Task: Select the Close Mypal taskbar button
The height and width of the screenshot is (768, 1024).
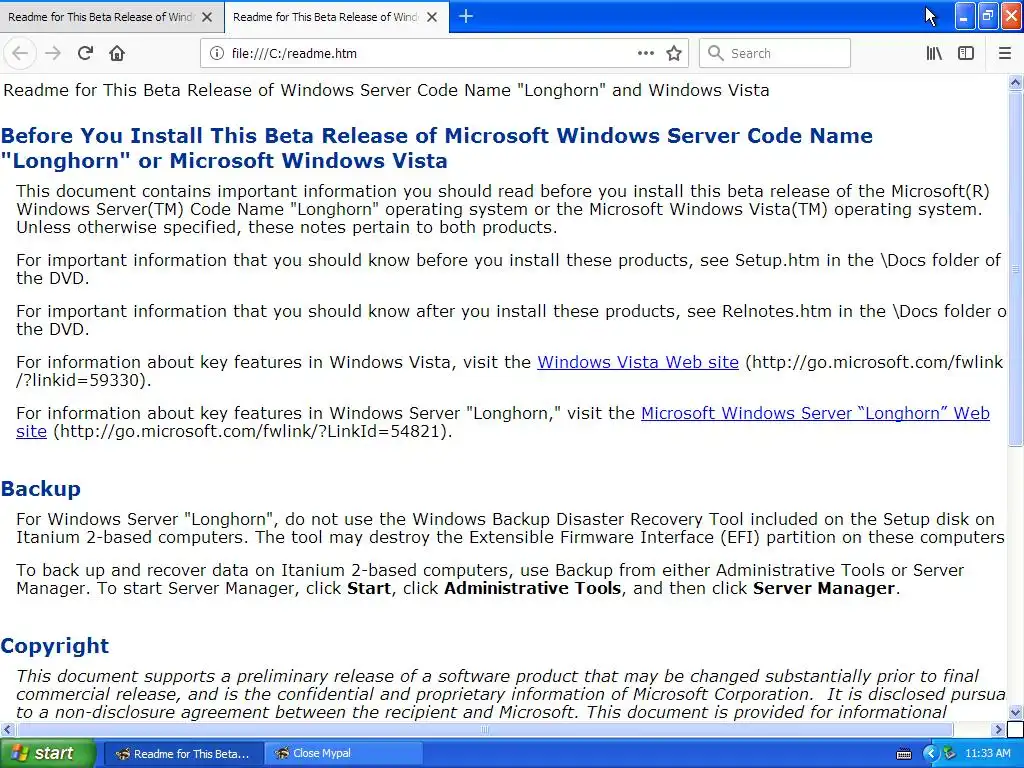Action: tap(344, 754)
